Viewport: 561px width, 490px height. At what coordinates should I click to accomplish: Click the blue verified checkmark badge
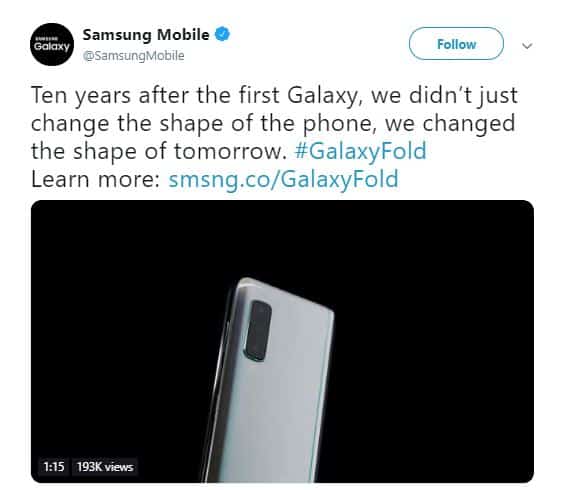(x=222, y=34)
